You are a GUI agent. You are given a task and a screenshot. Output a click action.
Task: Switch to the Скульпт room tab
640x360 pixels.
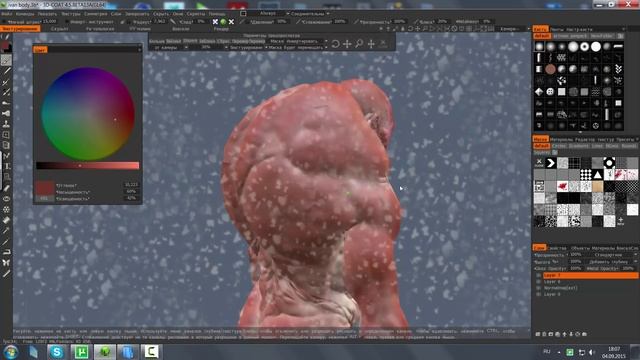(x=60, y=29)
